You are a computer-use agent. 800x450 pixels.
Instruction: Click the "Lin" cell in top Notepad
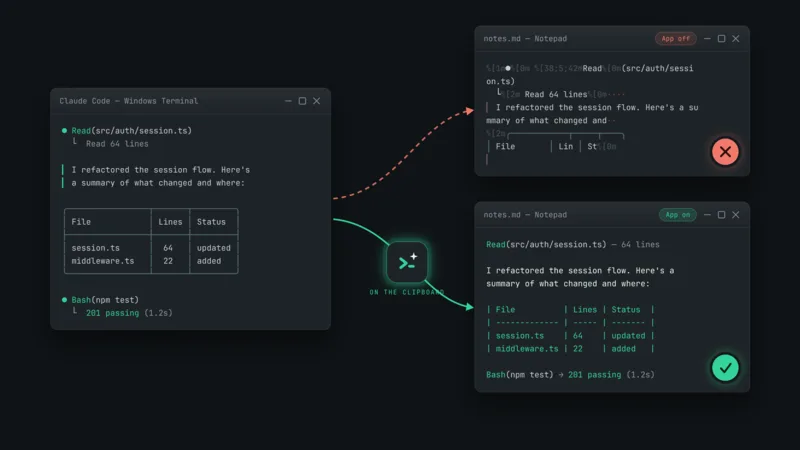[x=565, y=146]
